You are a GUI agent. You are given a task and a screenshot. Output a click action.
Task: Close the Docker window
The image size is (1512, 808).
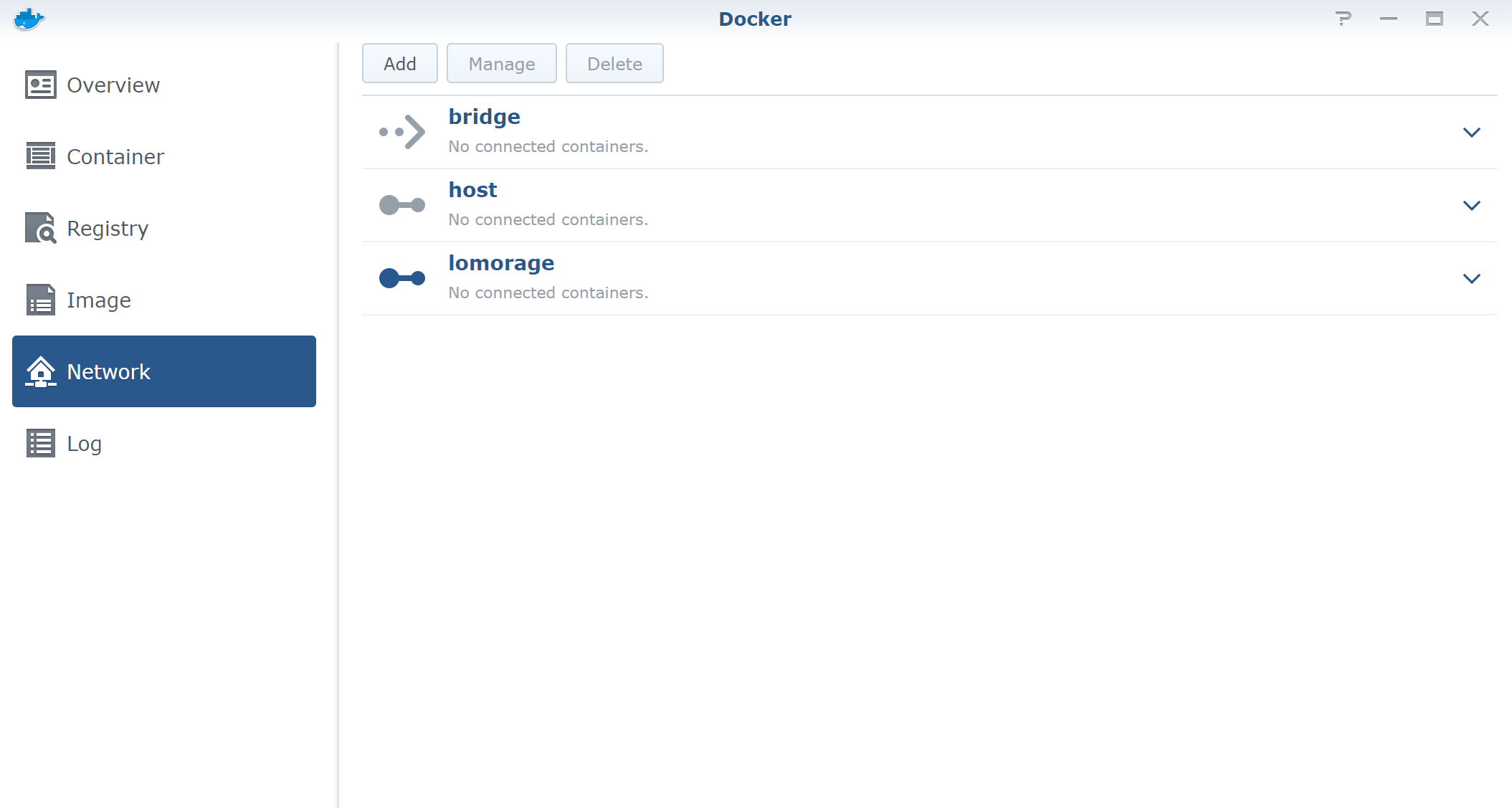(1480, 19)
